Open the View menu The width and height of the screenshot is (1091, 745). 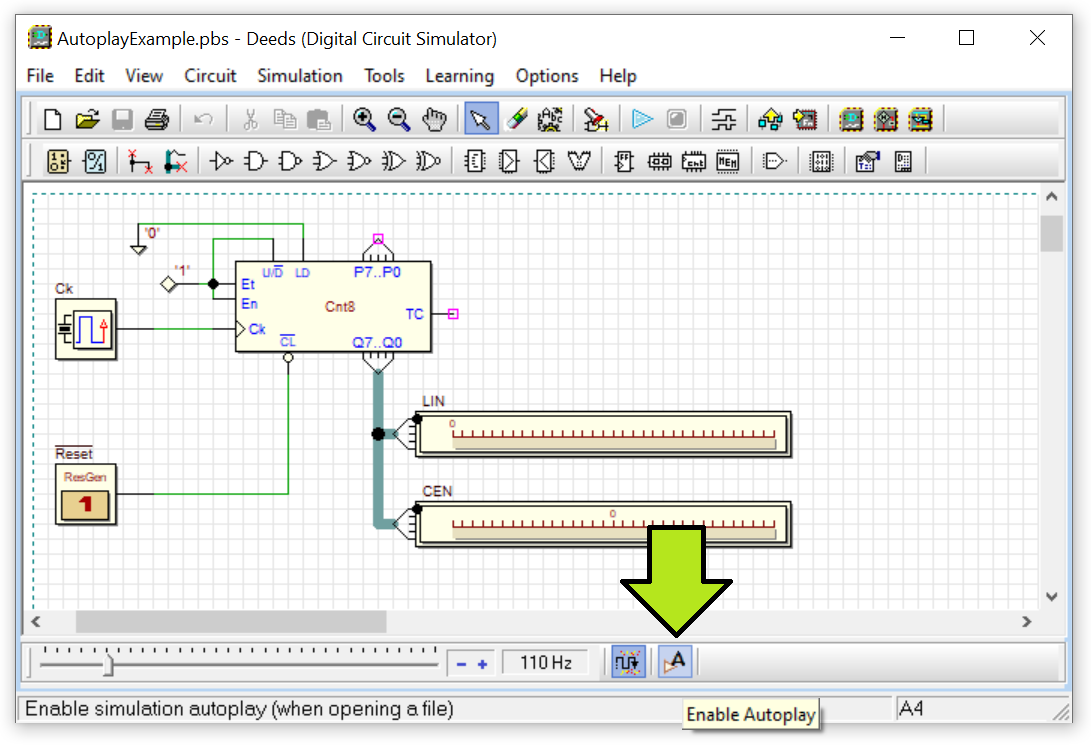[x=144, y=76]
